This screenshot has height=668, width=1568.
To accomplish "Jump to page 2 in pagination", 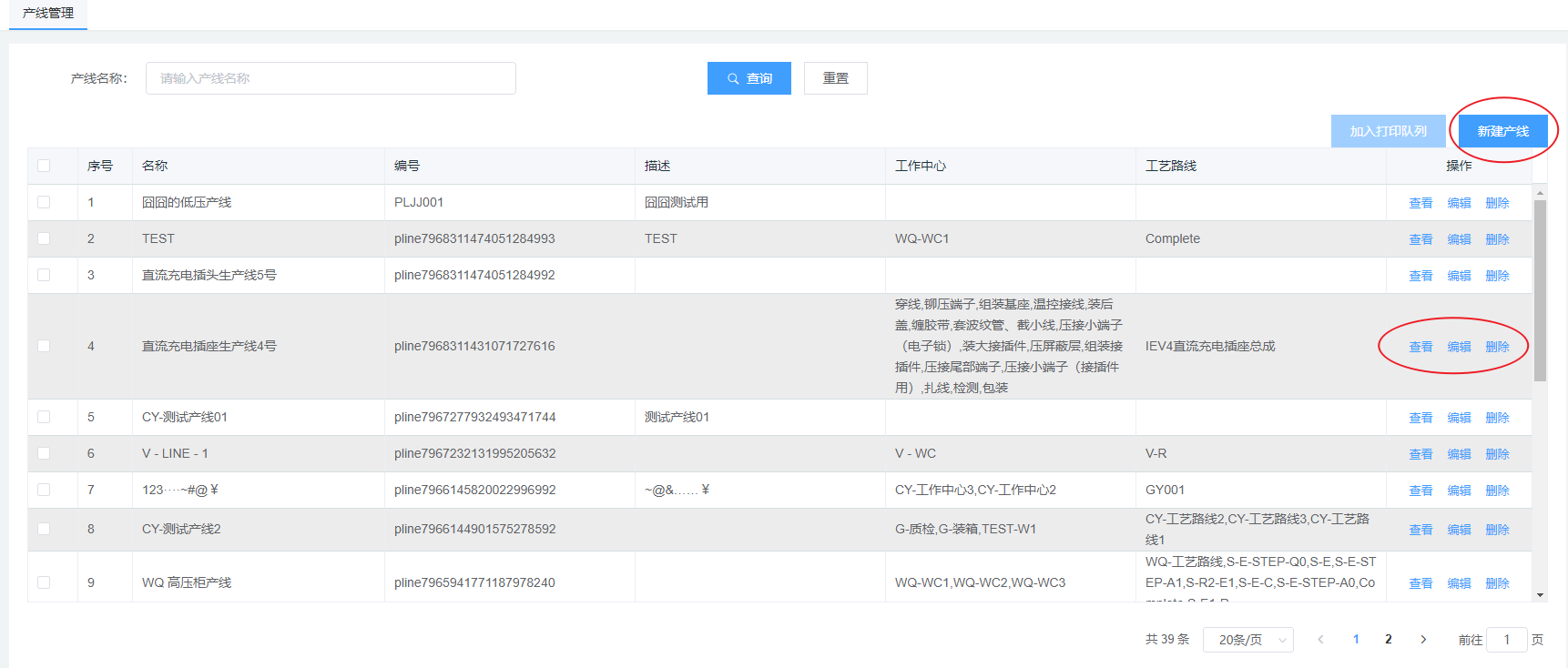I will [x=1389, y=640].
